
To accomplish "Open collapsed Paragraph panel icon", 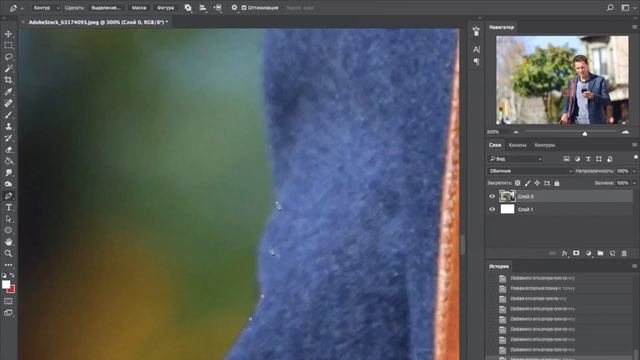I will click(476, 62).
